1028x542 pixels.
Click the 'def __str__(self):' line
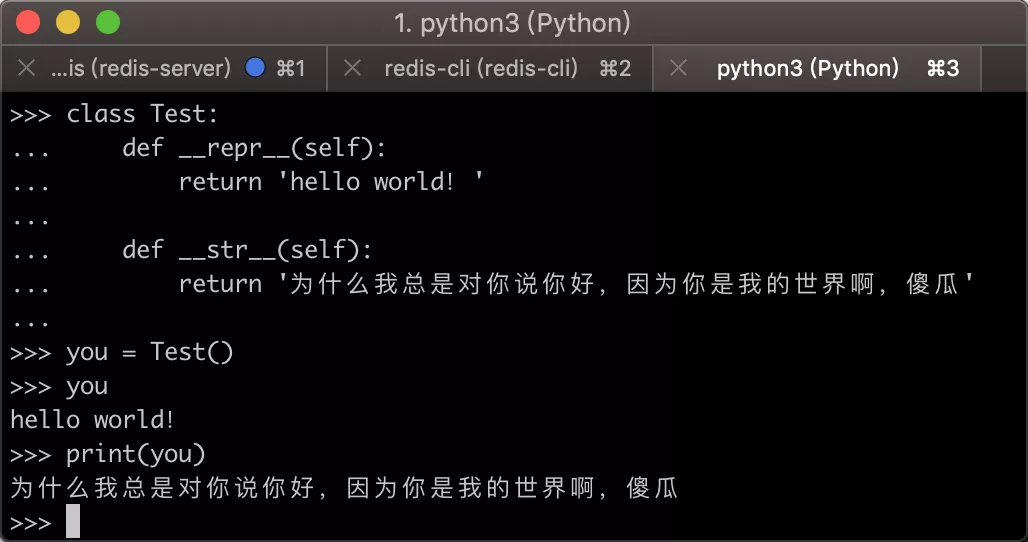(247, 250)
